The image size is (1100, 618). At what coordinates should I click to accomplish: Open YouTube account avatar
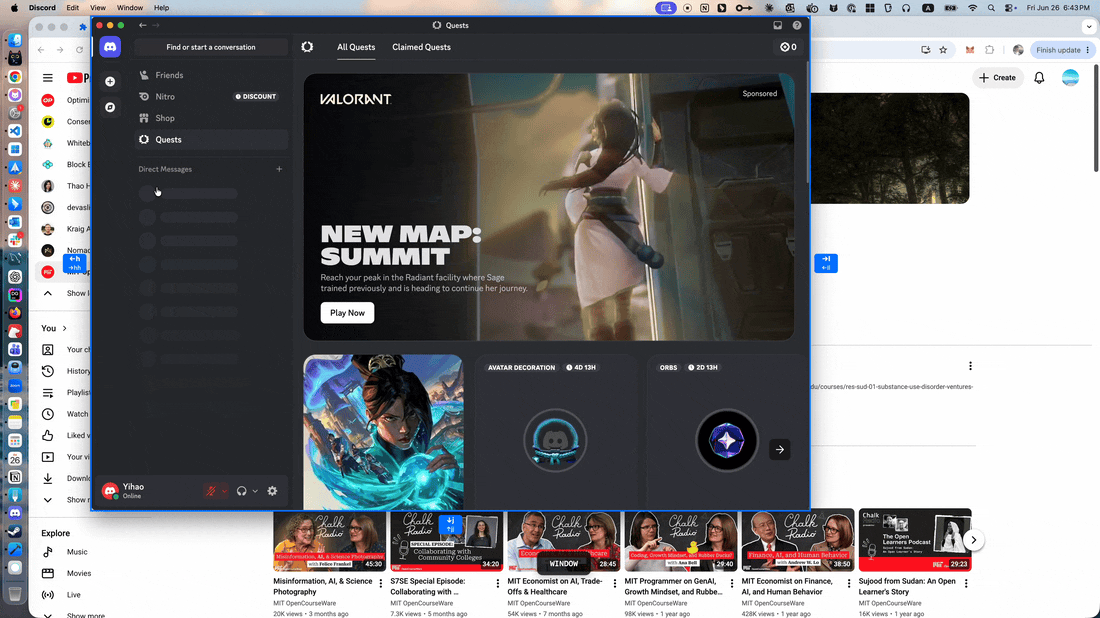coord(1070,78)
